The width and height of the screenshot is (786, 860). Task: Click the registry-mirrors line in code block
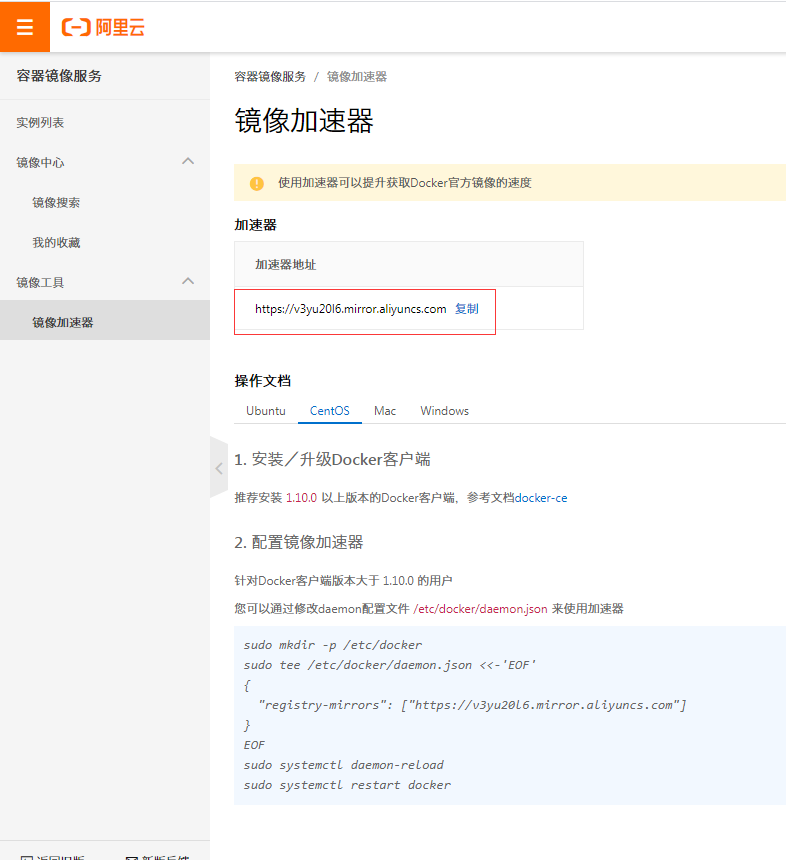coord(472,705)
